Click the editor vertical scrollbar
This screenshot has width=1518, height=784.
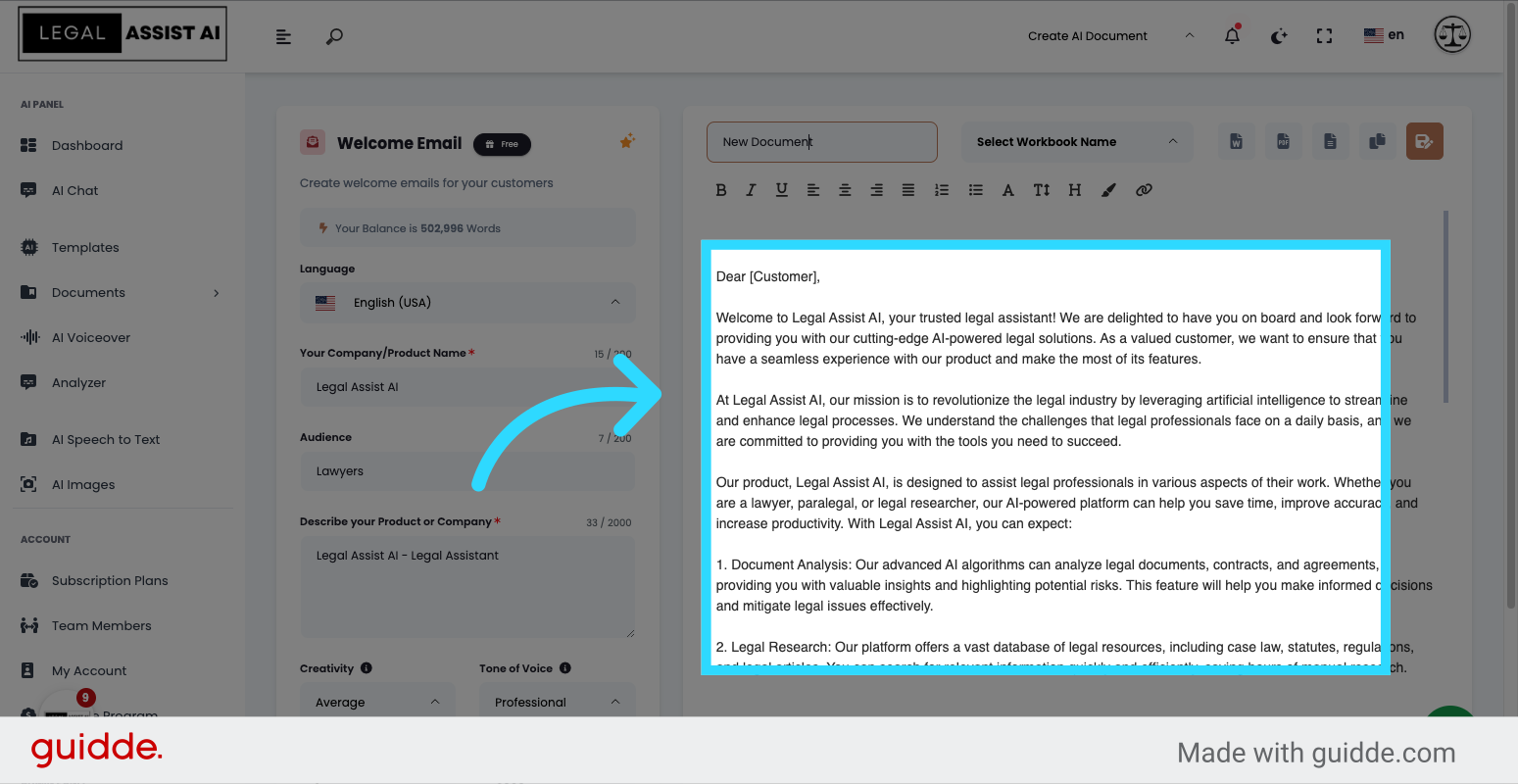click(x=1445, y=306)
